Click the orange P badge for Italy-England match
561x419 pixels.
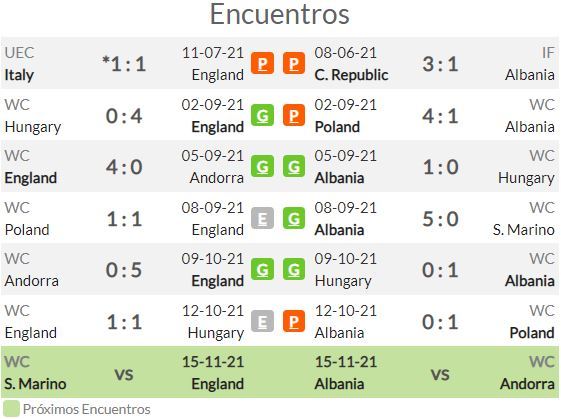coord(262,63)
